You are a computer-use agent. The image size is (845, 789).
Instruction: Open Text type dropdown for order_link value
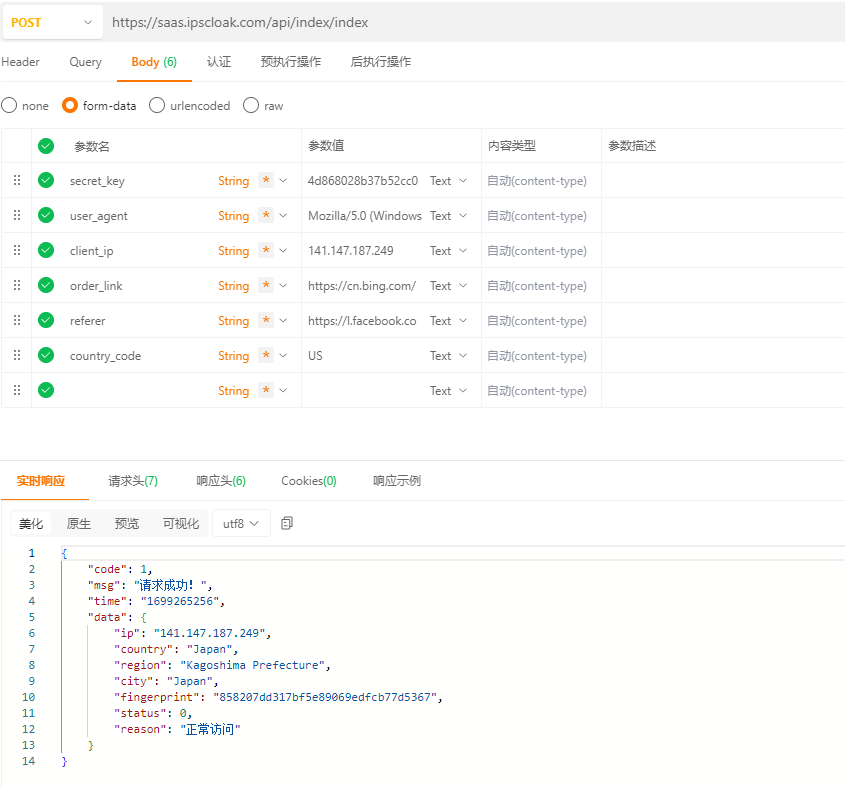tap(448, 286)
